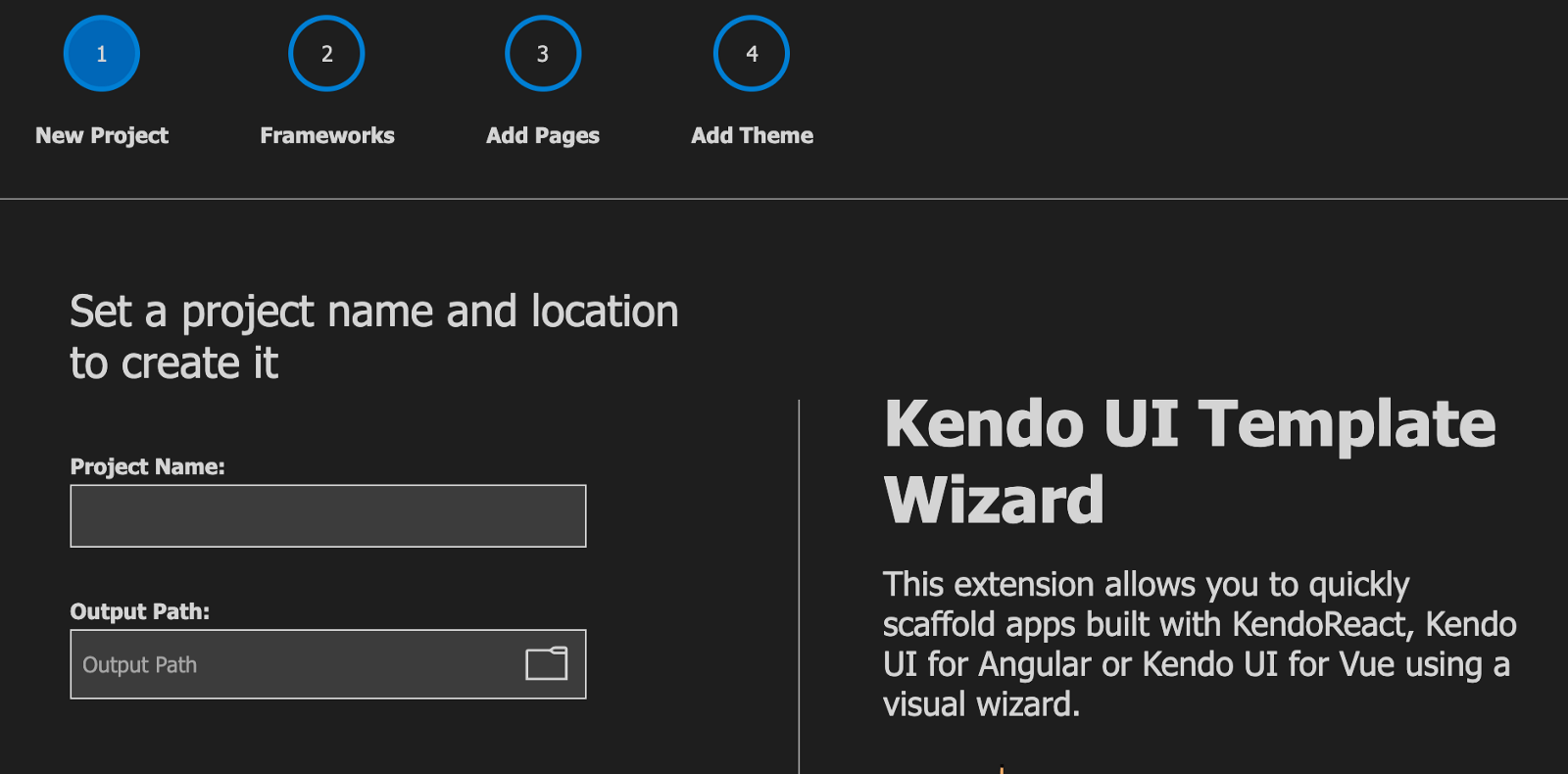This screenshot has width=1568, height=774.
Task: Click the 'Project Name:' label
Action: pos(147,467)
